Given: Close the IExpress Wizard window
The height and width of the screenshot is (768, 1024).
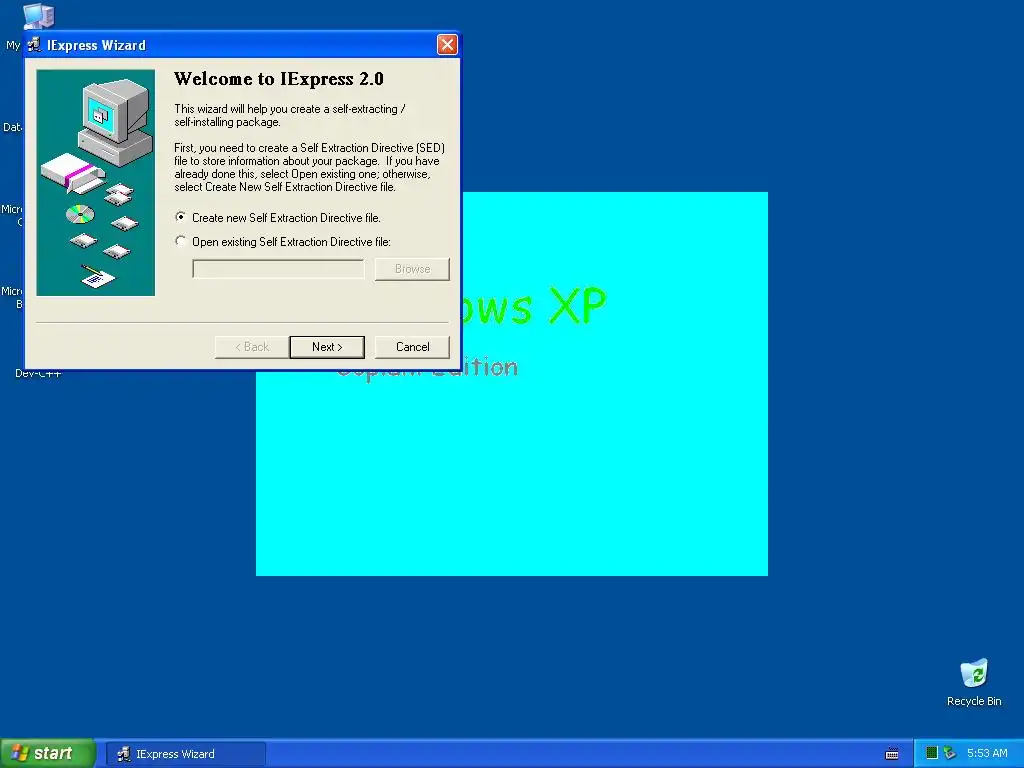Looking at the screenshot, I should click(x=447, y=44).
